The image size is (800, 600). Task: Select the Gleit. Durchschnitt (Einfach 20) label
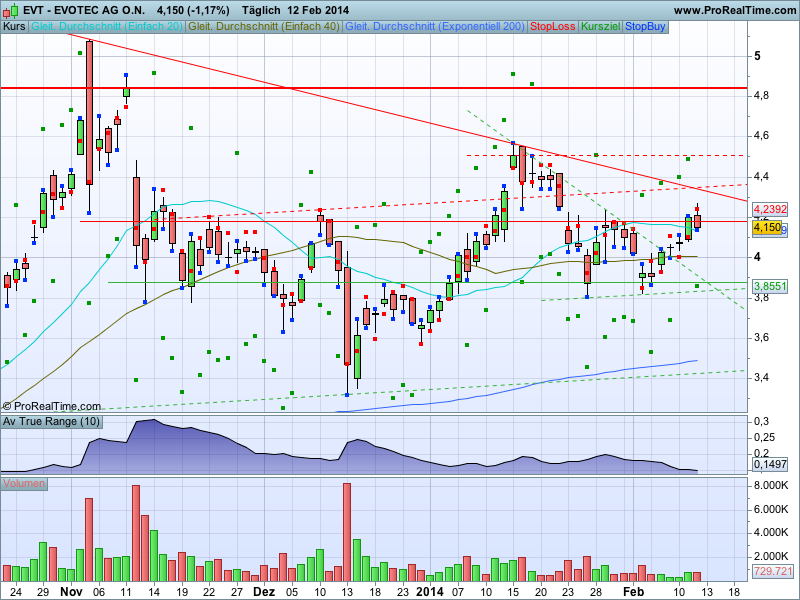[x=107, y=27]
